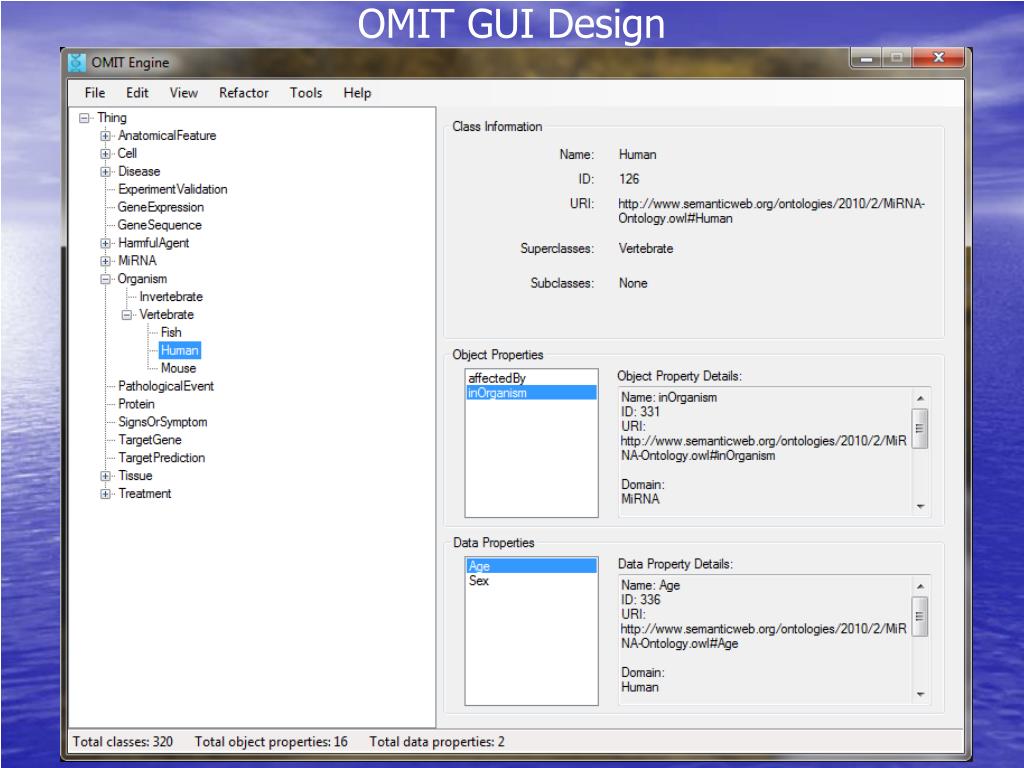Click the Subclasses value None
Screen dimensions: 1024x768
633,283
